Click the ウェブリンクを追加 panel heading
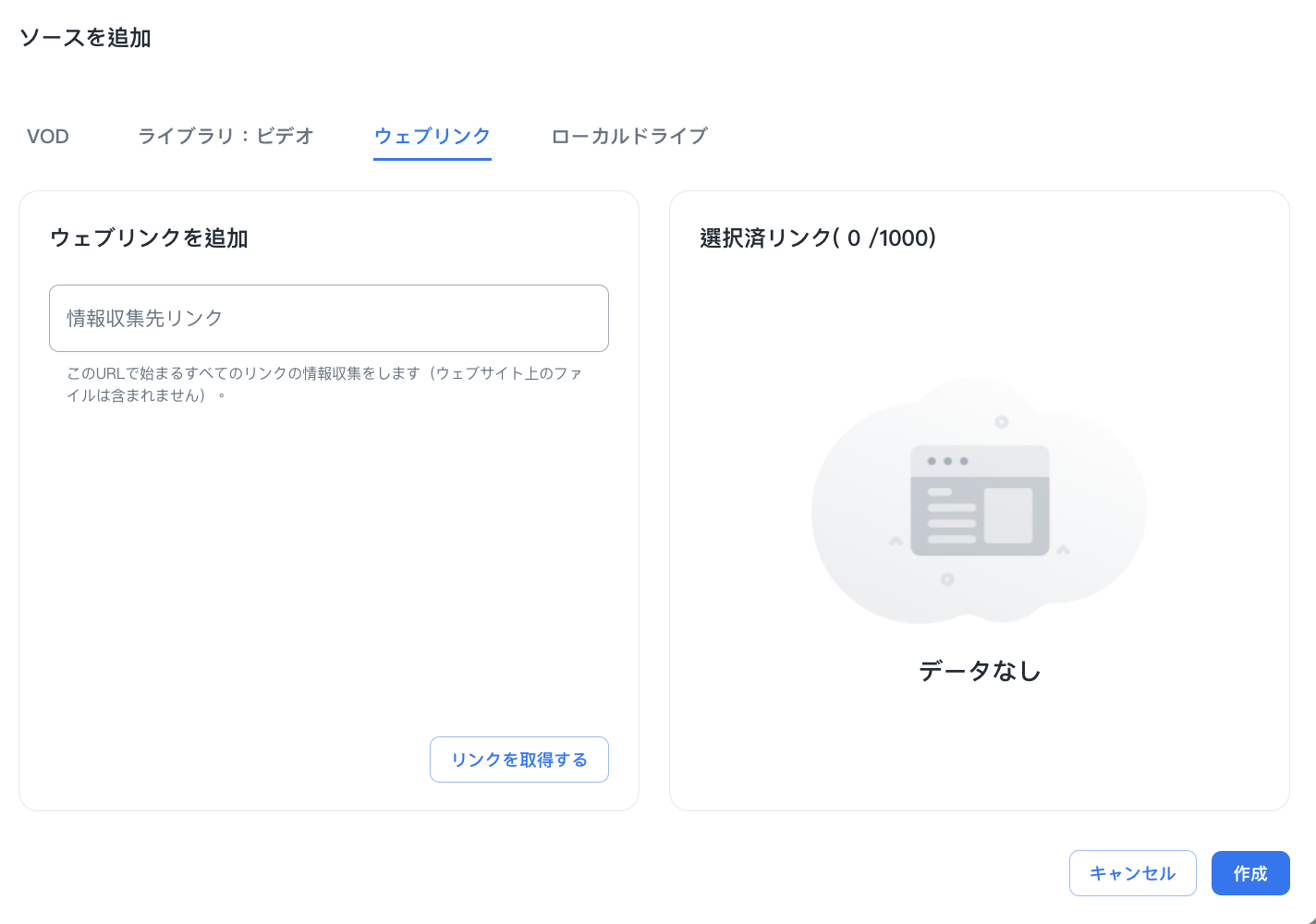The height and width of the screenshot is (924, 1316). 149,238
